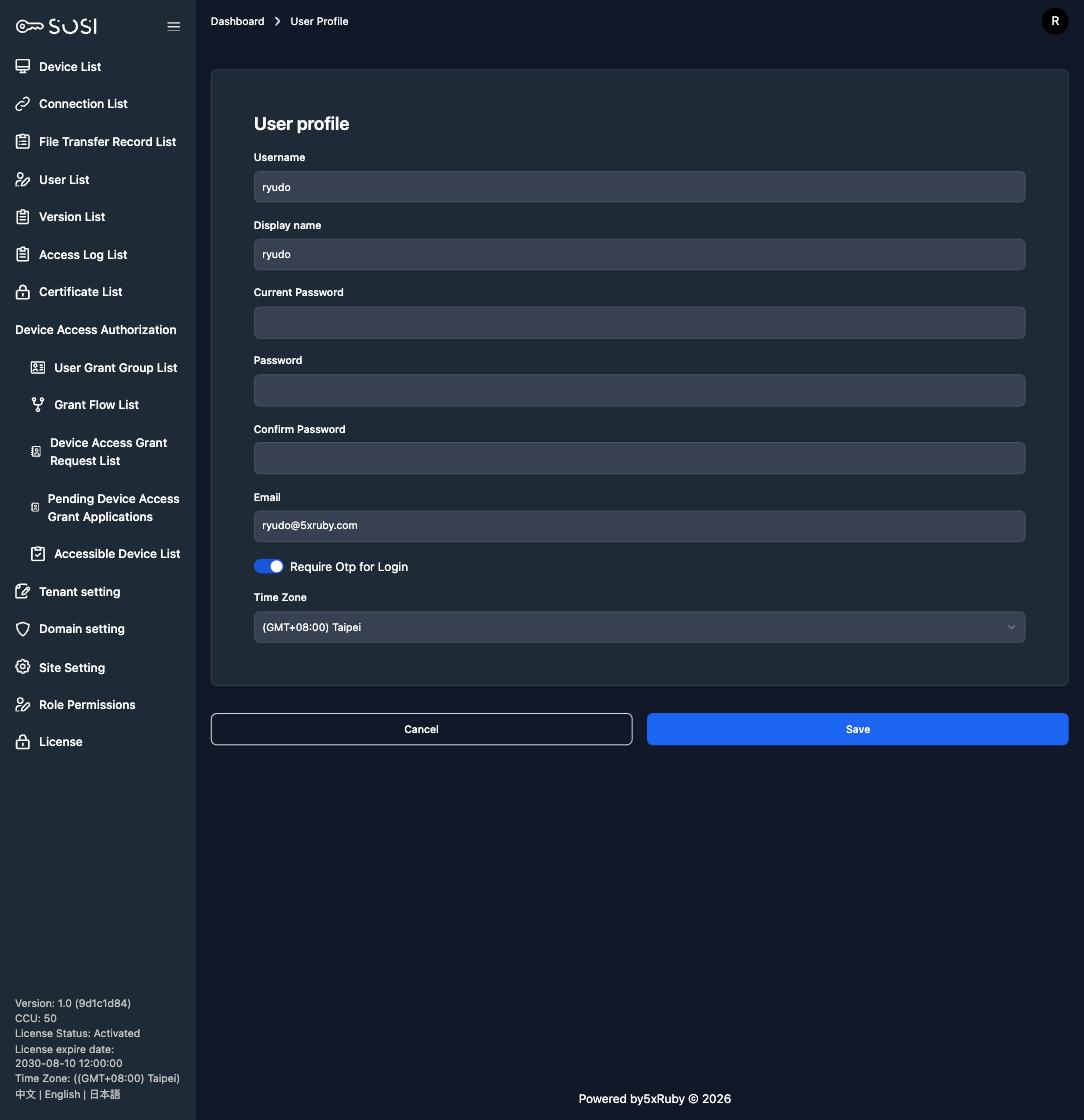Collapse sidebar with hamburger menu icon

[x=174, y=26]
